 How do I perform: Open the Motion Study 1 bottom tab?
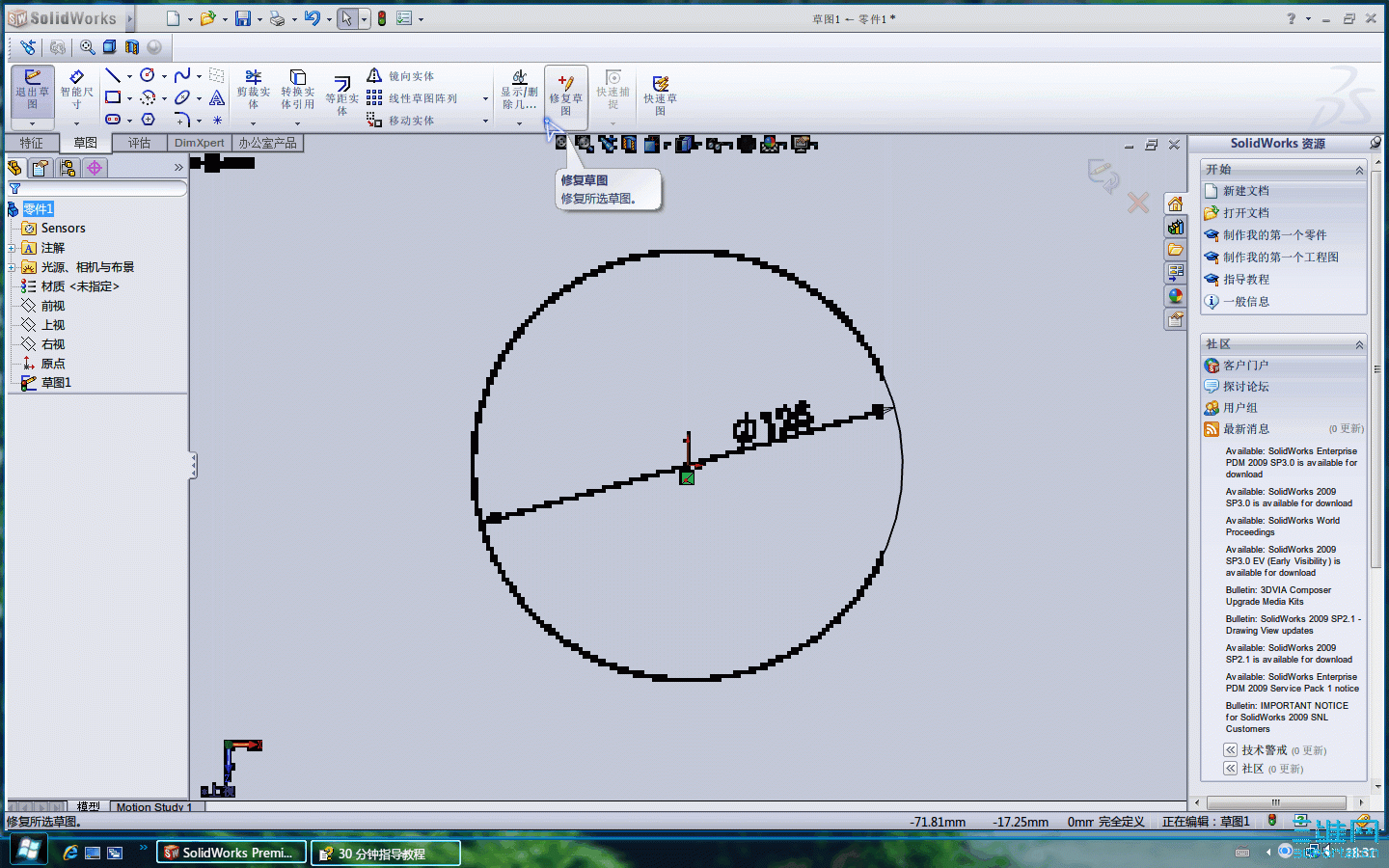[x=154, y=806]
